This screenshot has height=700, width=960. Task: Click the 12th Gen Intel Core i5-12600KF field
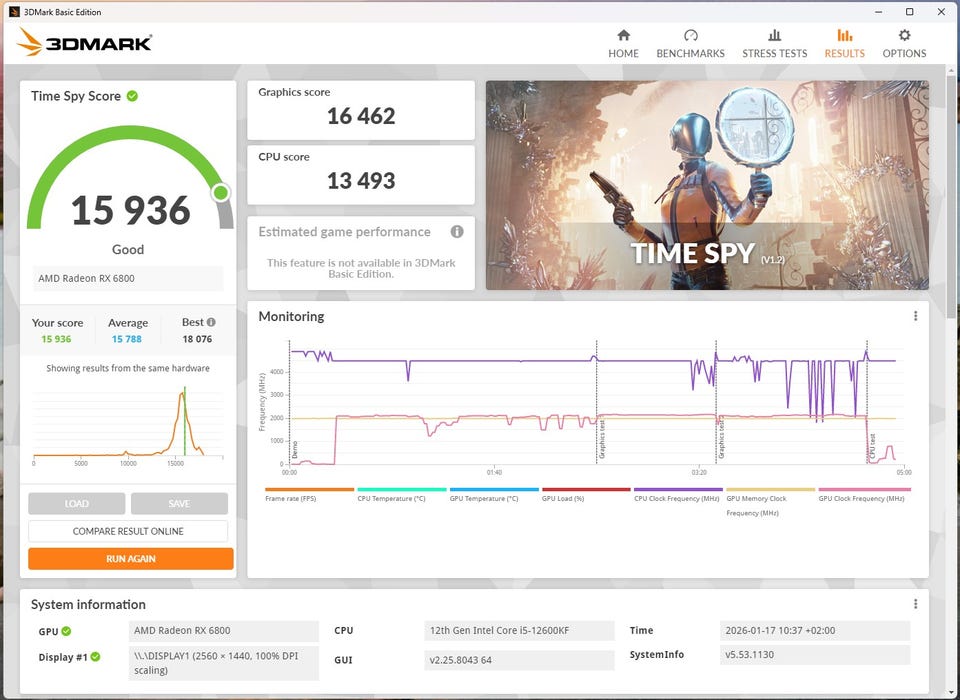[519, 630]
